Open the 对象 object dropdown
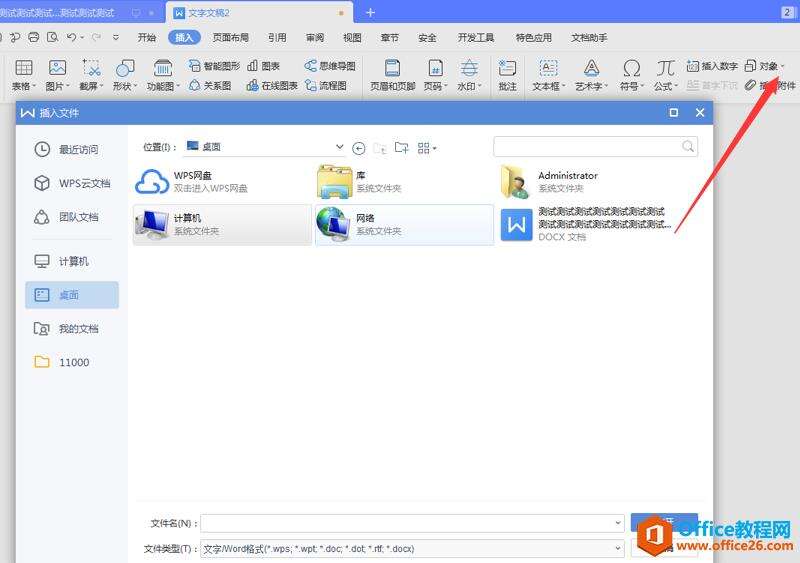The image size is (800, 563). (x=765, y=66)
